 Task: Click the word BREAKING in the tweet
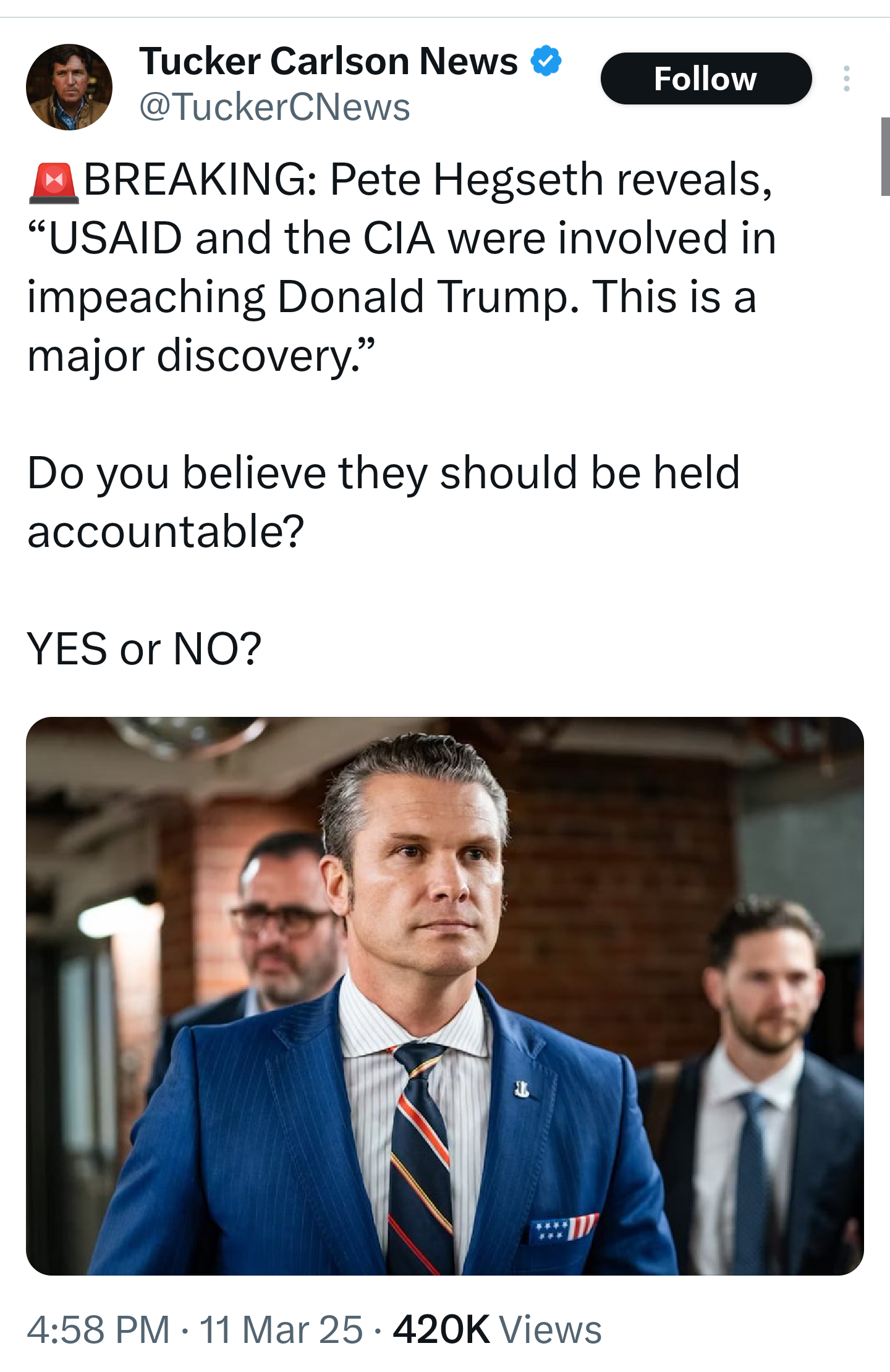(x=200, y=180)
